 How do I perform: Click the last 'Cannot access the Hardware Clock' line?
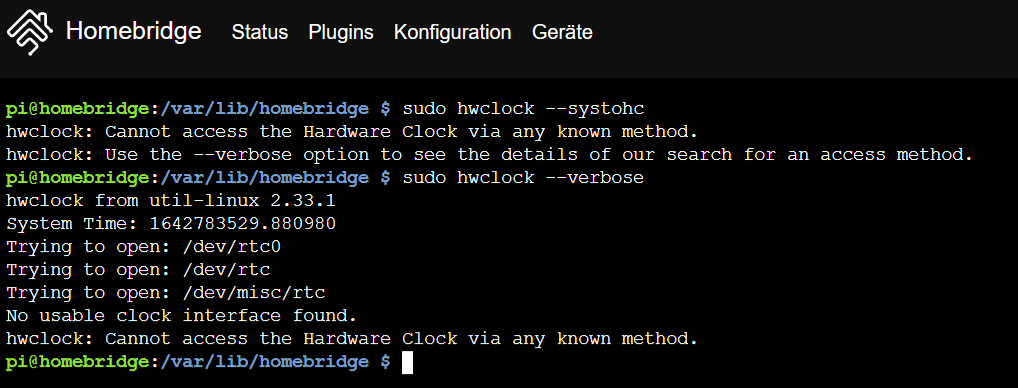[352, 339]
